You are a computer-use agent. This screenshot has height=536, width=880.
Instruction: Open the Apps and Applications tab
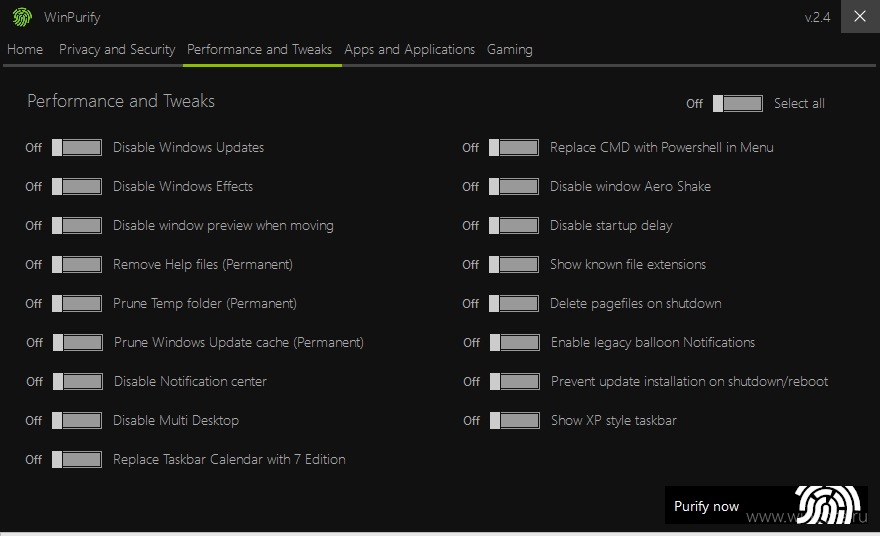point(410,49)
